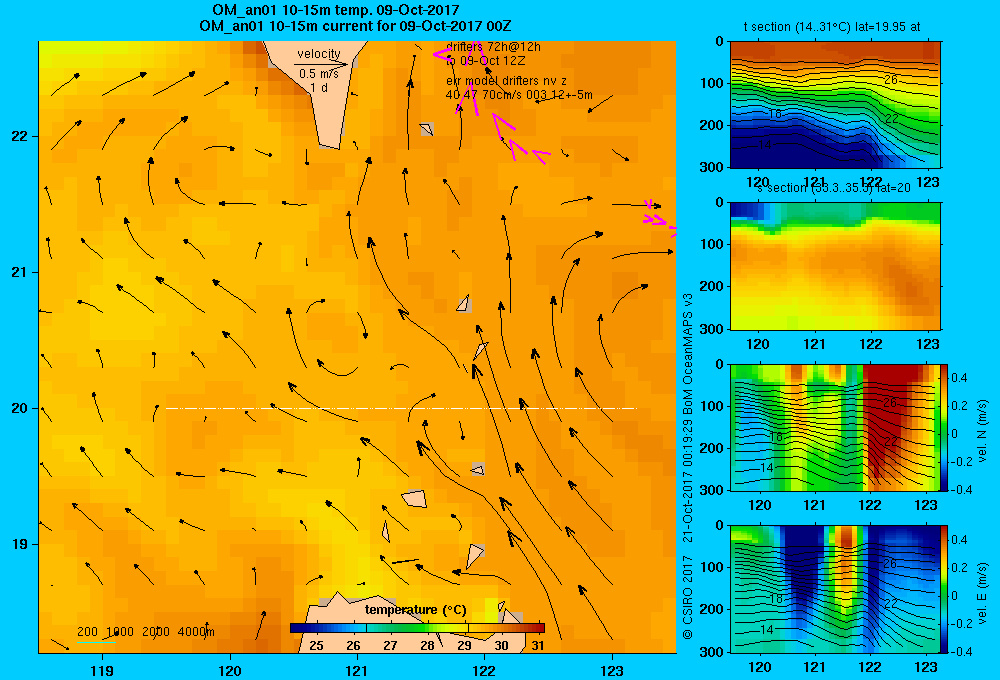
Task: Click the 14 contour label in the vel. E section
Action: click(766, 629)
